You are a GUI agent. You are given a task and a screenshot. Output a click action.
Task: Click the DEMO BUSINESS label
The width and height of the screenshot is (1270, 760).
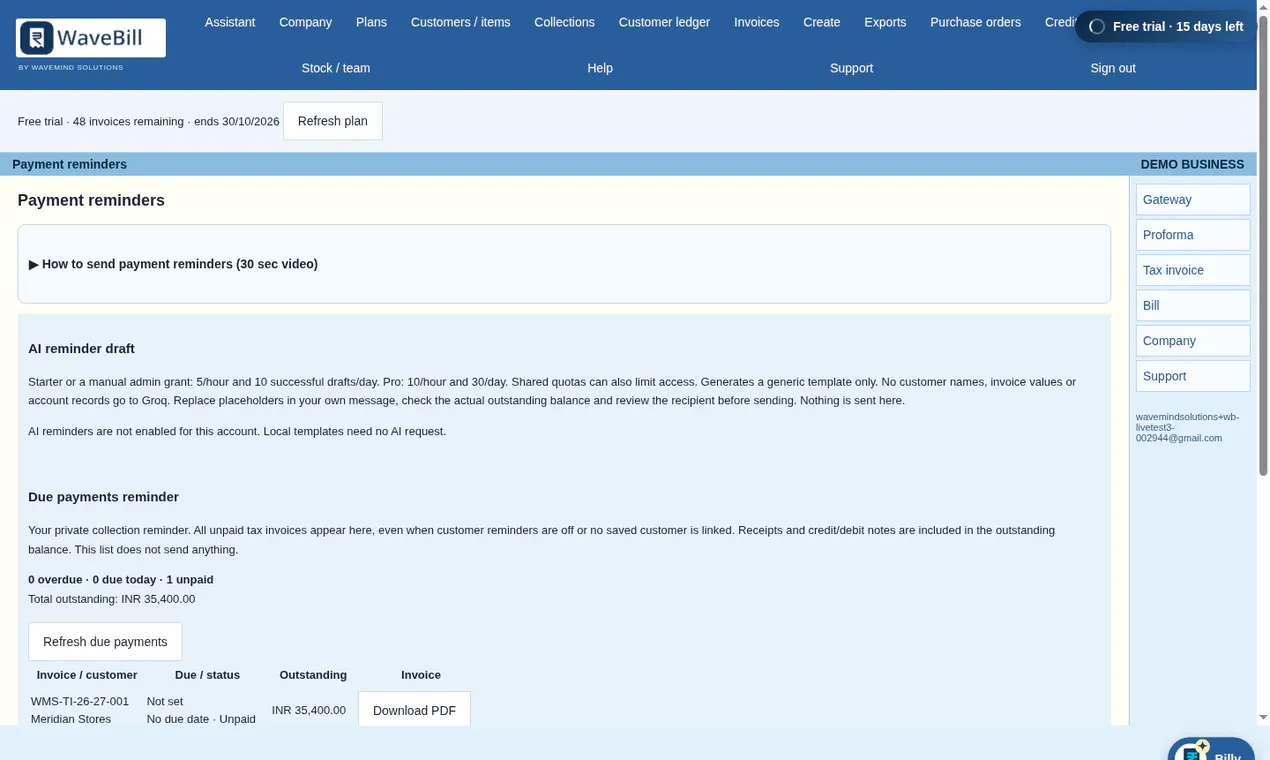click(1192, 164)
